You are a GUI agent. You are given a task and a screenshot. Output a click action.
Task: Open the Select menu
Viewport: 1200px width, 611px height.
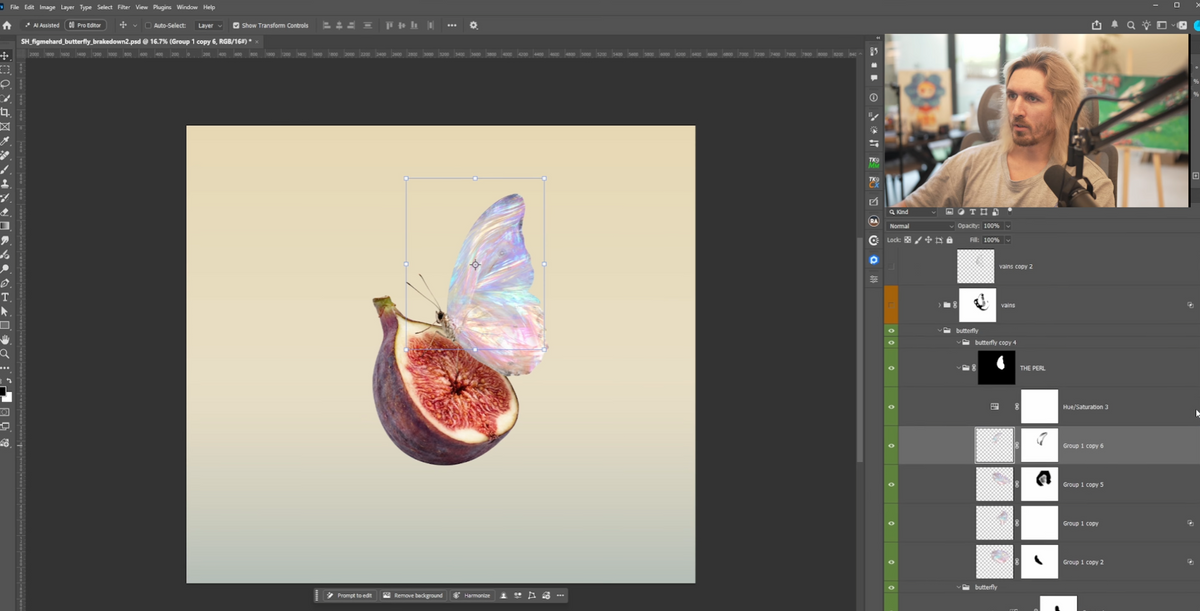(104, 7)
